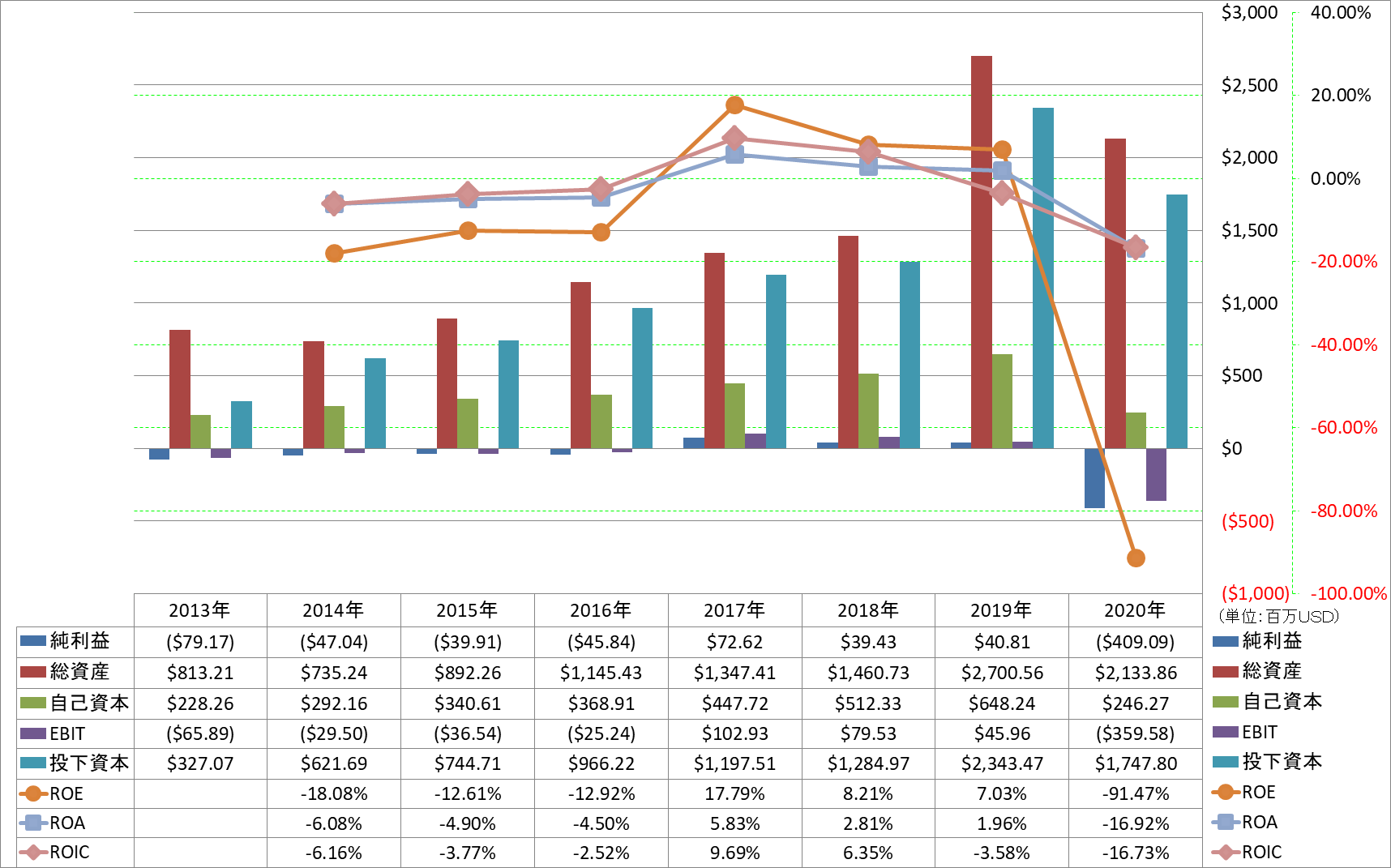Click the $3,000 axis label

(1249, 12)
